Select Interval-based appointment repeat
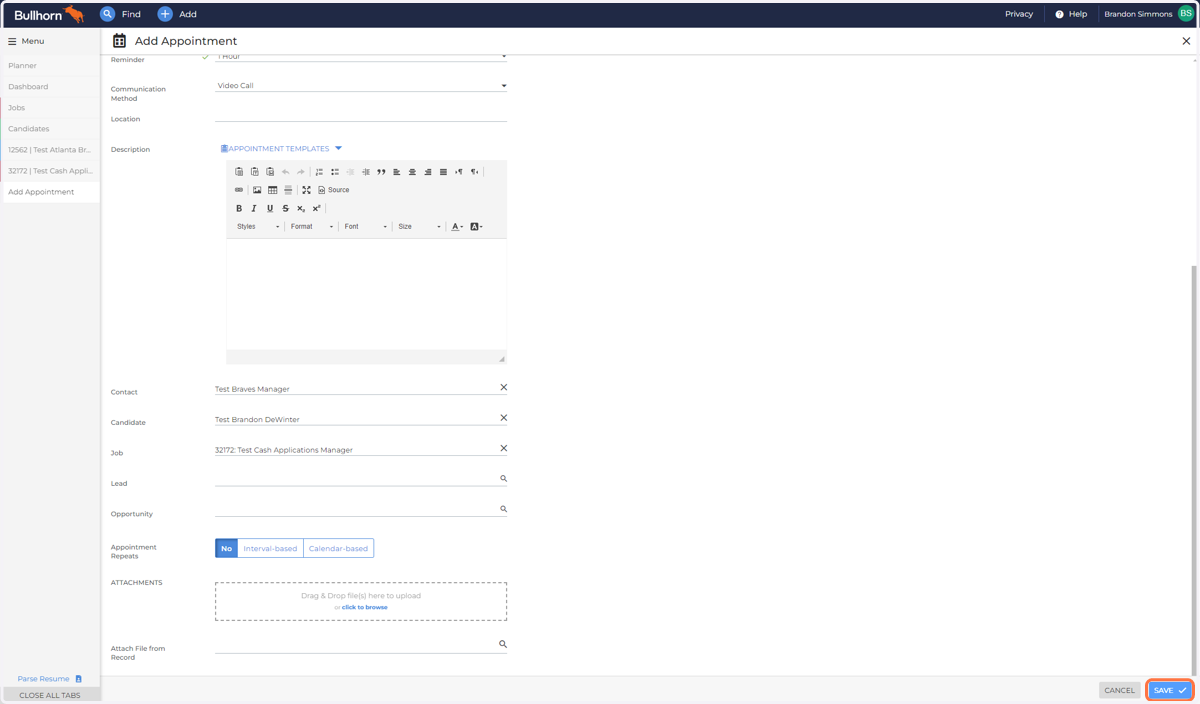 point(270,548)
